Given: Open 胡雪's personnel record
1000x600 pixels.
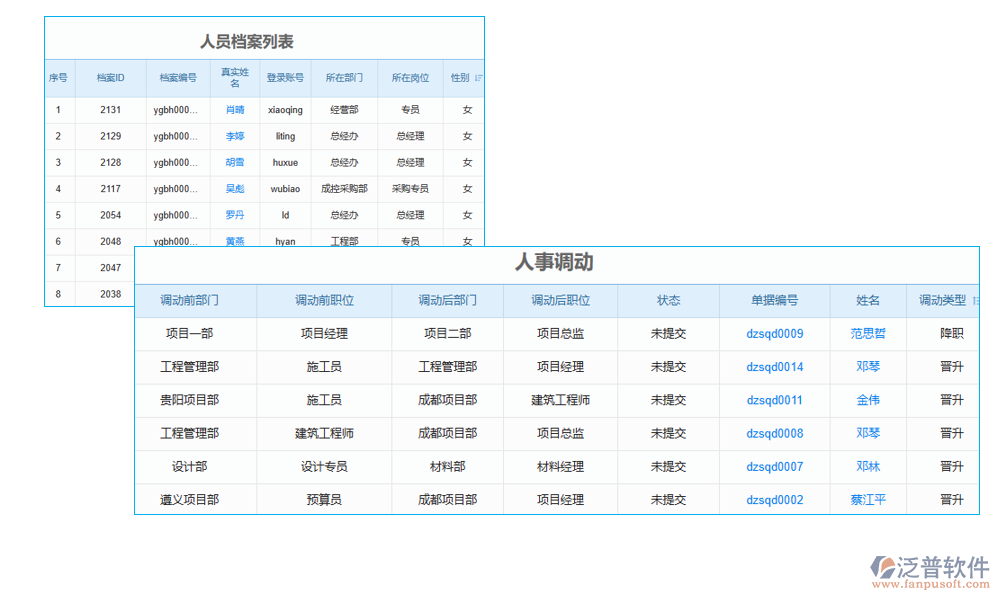Looking at the screenshot, I should pos(234,162).
